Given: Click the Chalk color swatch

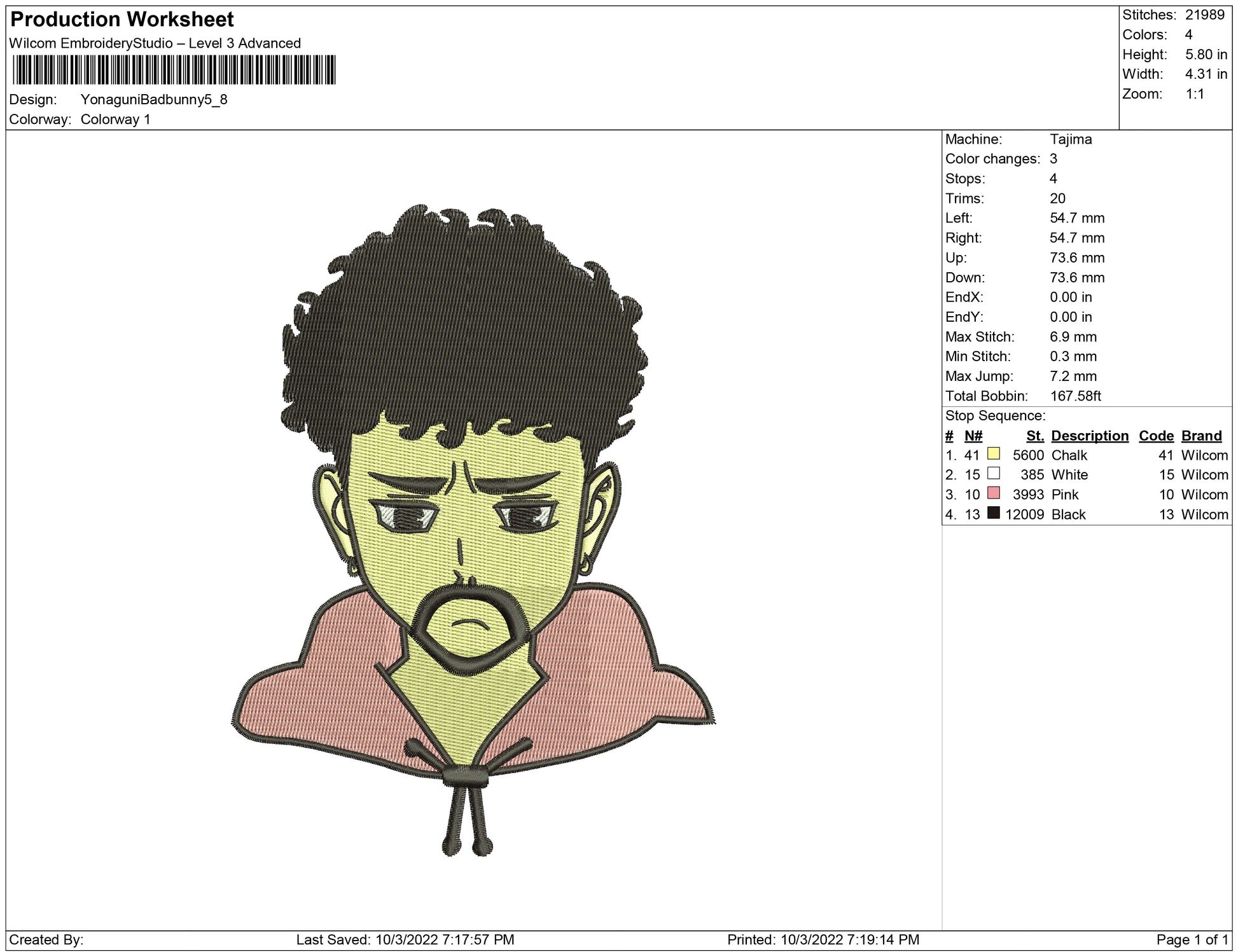Looking at the screenshot, I should [993, 454].
